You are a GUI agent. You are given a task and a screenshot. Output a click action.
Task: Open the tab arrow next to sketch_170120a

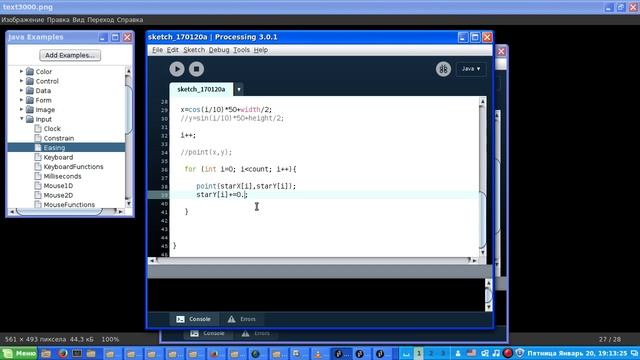coord(239,89)
